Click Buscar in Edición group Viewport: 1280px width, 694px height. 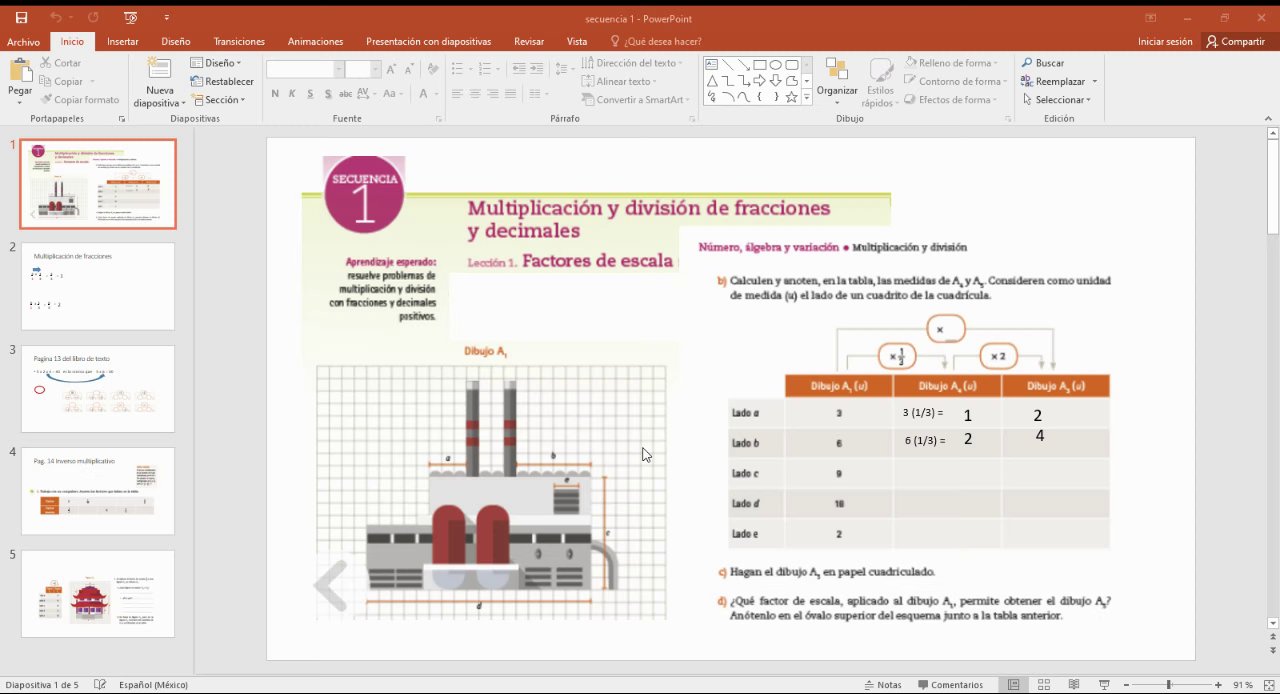(1043, 63)
